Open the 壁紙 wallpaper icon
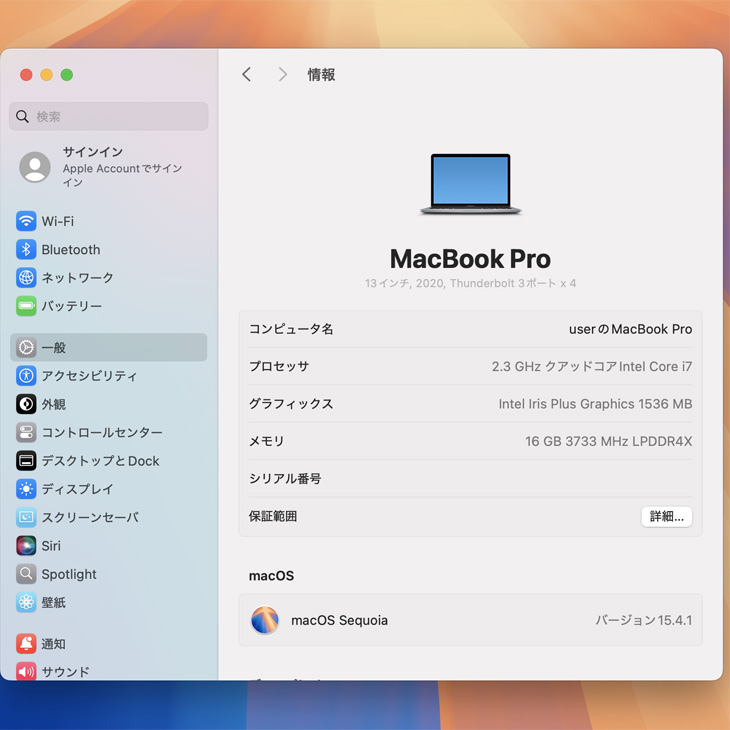This screenshot has height=730, width=730. [x=26, y=602]
